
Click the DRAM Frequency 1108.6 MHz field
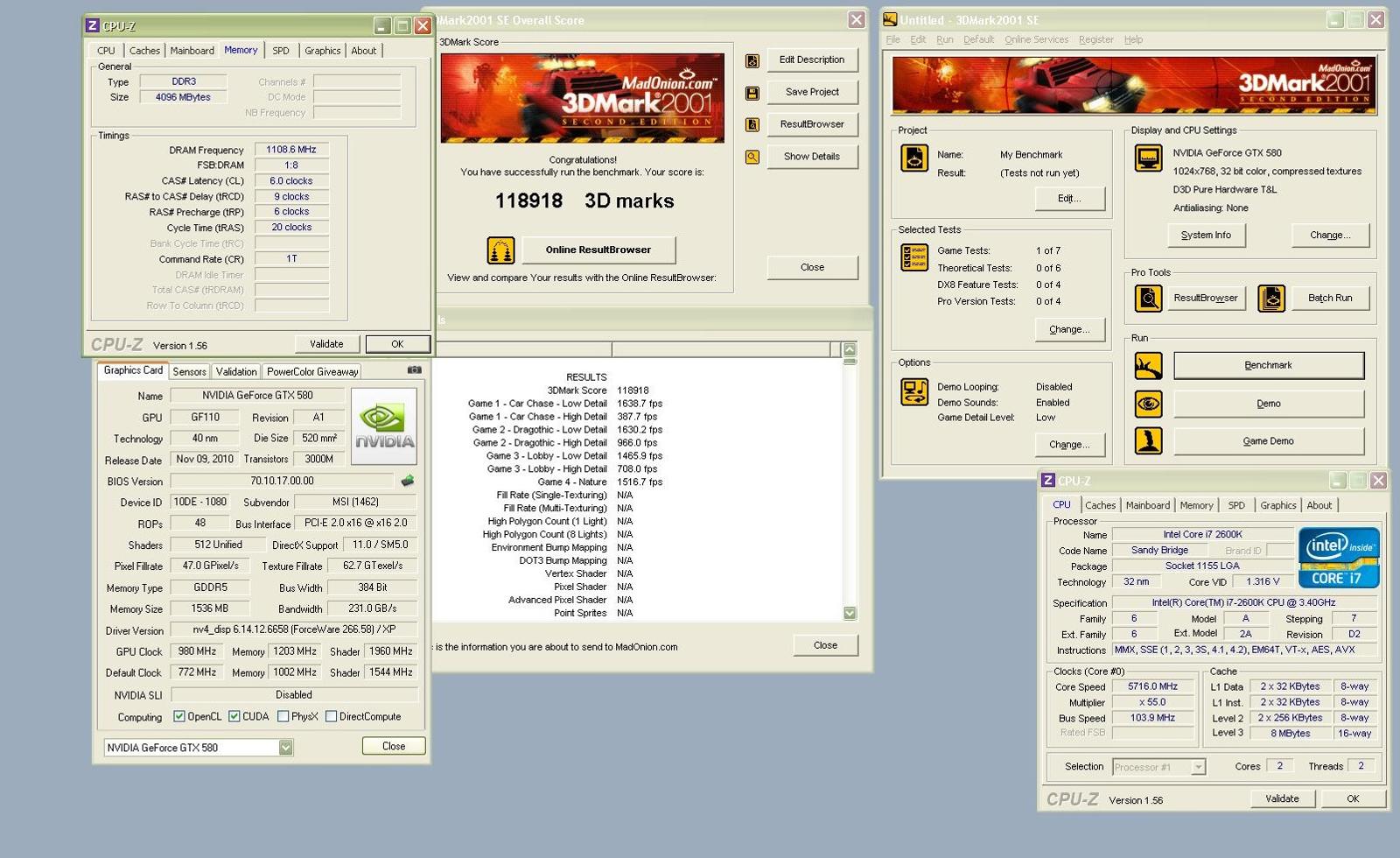(291, 150)
